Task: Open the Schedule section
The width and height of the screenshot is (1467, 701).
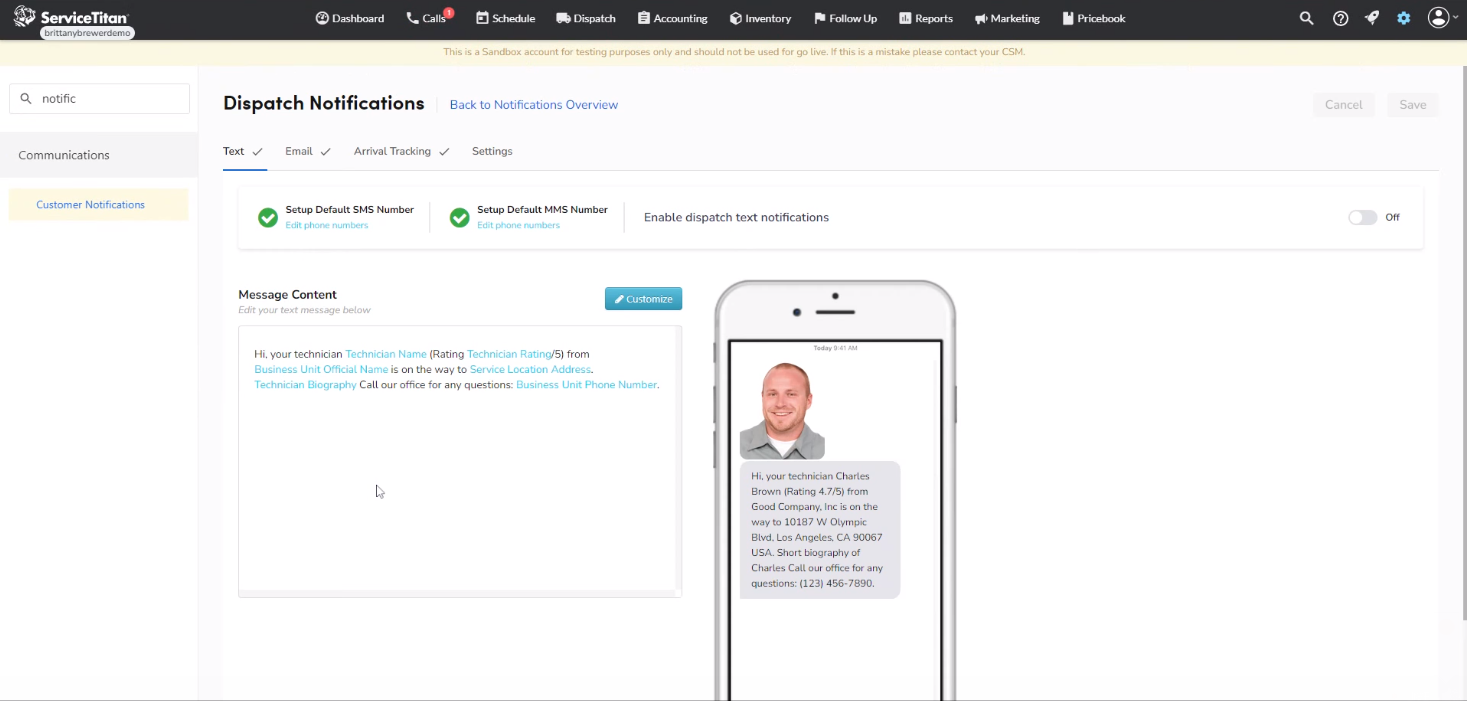Action: [505, 18]
